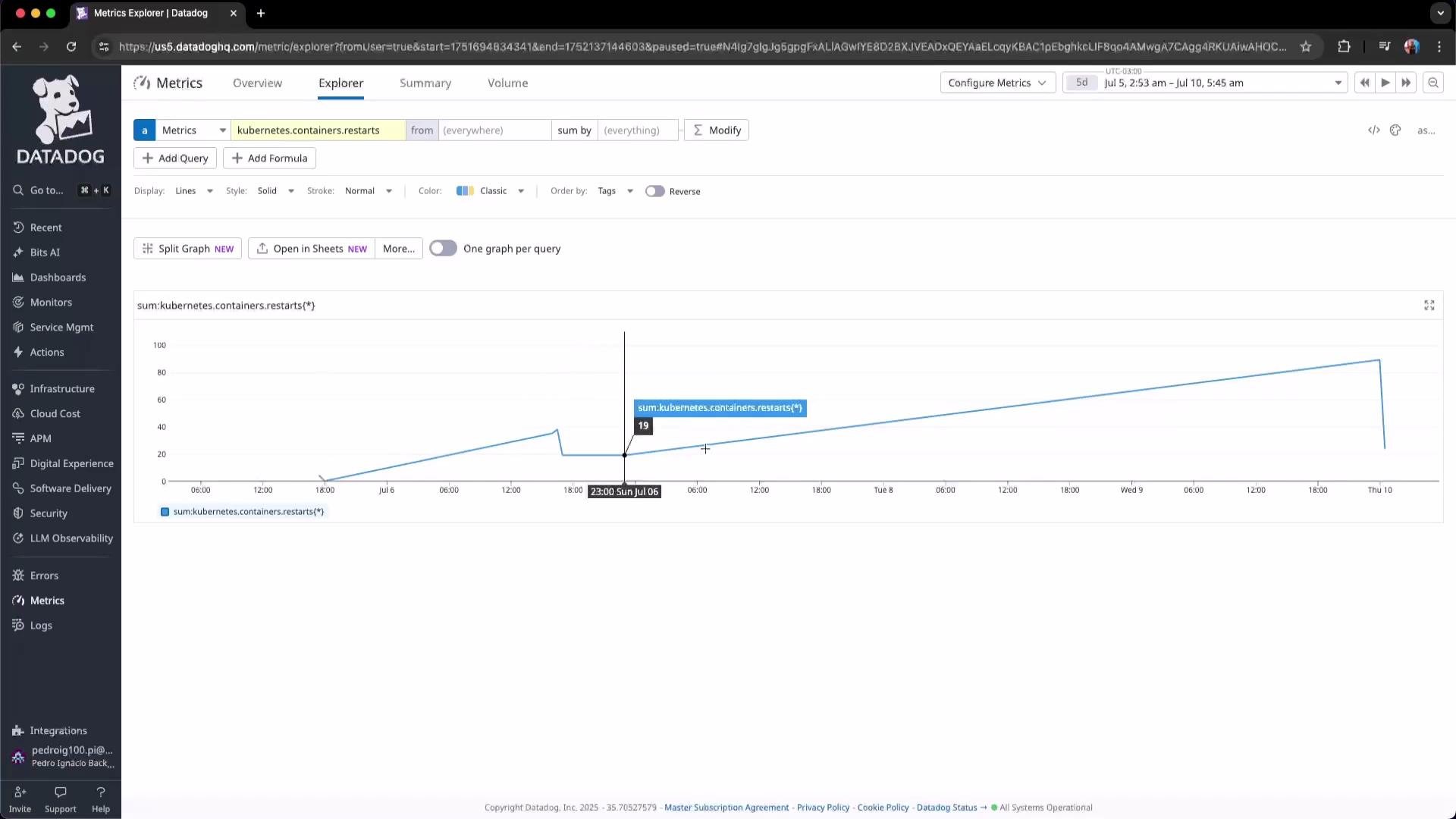The height and width of the screenshot is (819, 1456).
Task: Click the from (everywhere) field
Action: [494, 130]
